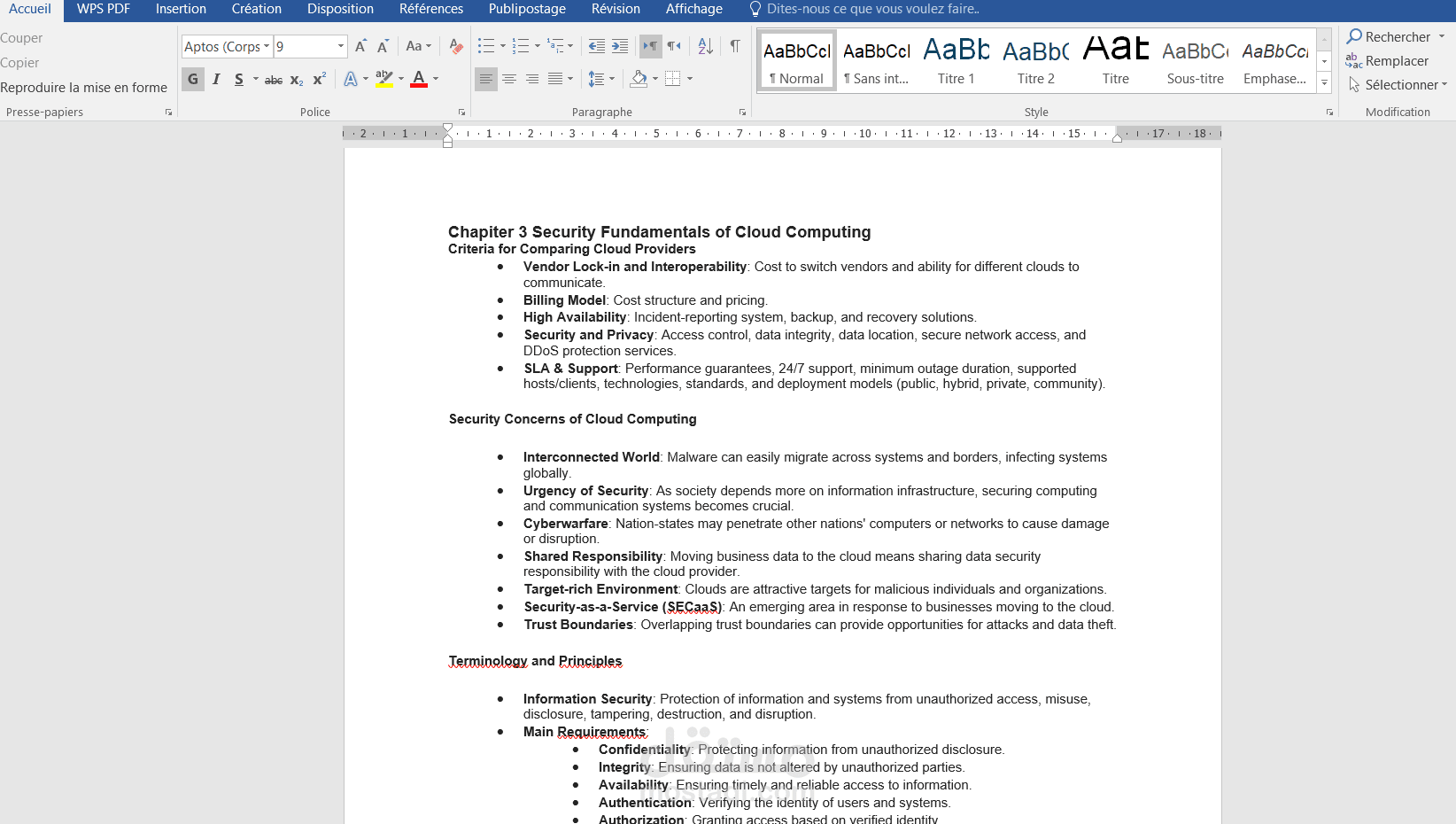This screenshot has width=1456, height=824.
Task: Center-align the paragraph text
Action: pyautogui.click(x=509, y=79)
